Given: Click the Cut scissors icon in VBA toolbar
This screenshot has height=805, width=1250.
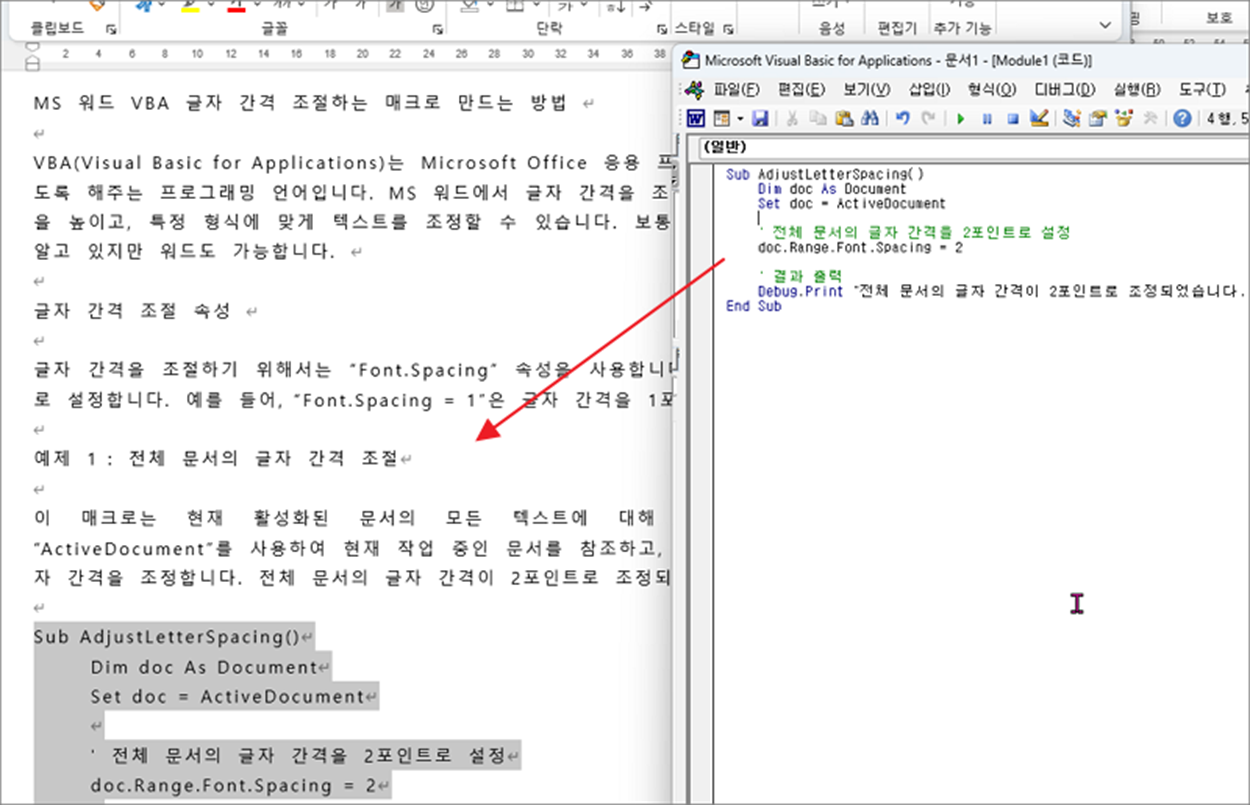Looking at the screenshot, I should pos(791,118).
